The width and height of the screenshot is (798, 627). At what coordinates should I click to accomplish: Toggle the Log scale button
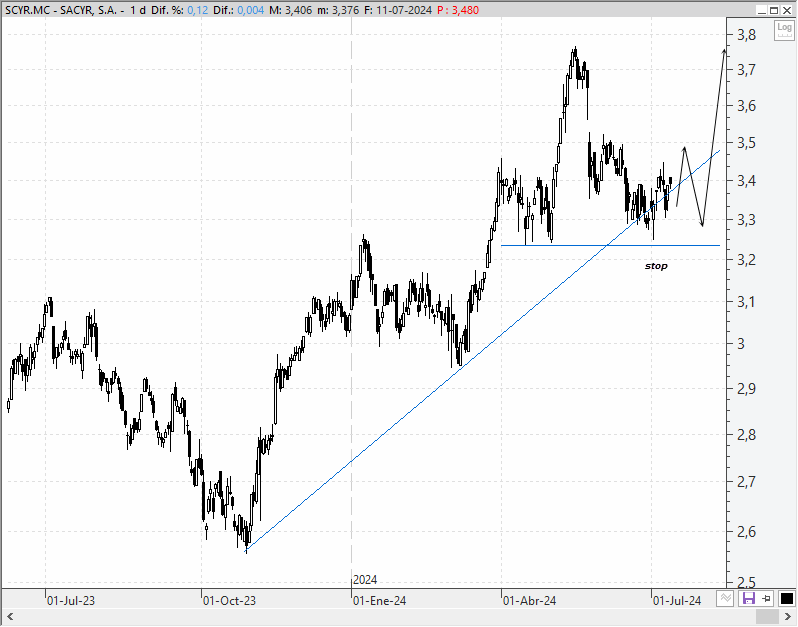784,31
